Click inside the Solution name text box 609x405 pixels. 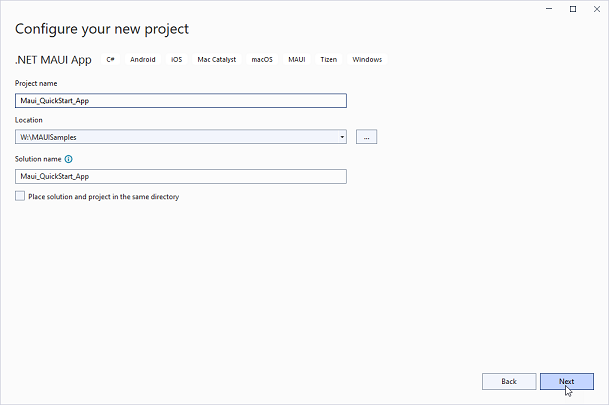click(180, 176)
